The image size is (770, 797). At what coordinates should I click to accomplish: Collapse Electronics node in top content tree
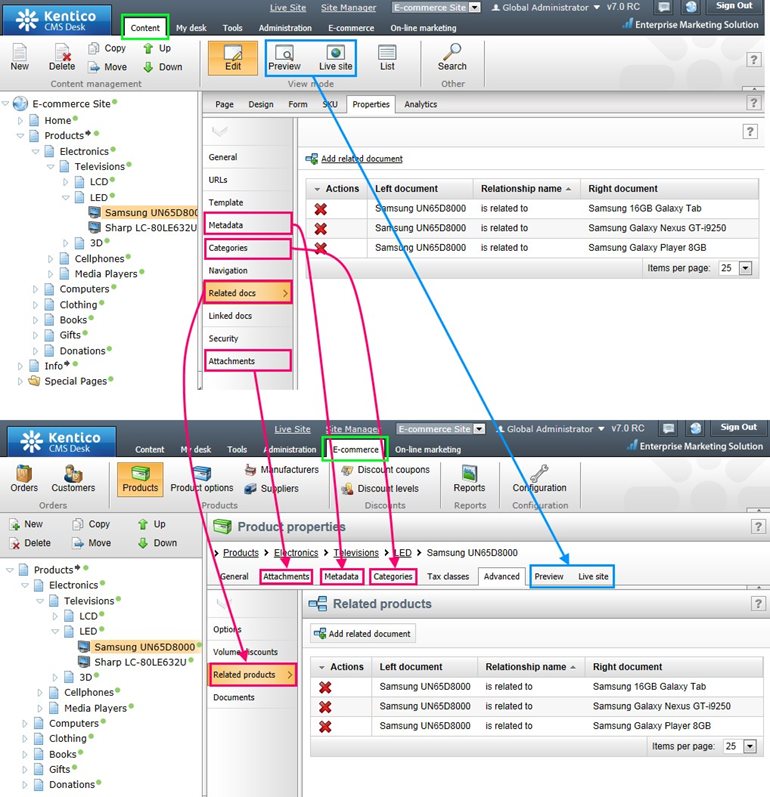tap(36, 151)
